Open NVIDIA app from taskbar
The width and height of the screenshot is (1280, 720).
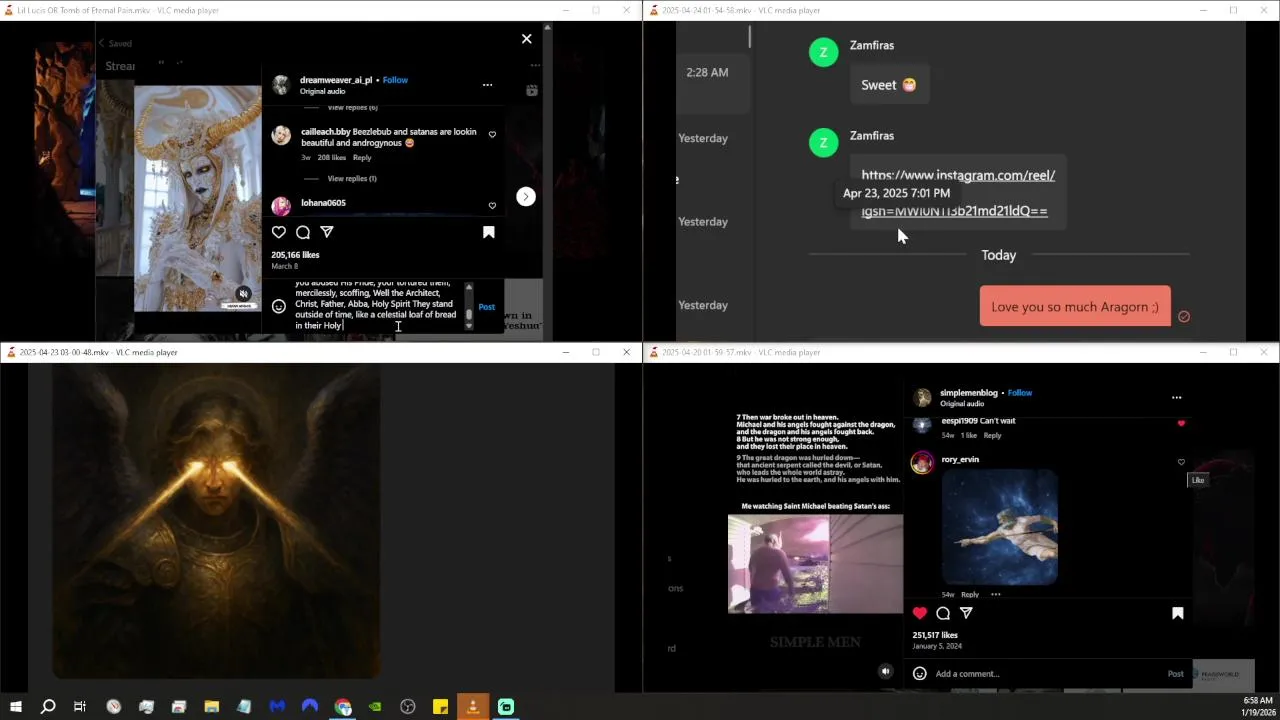[375, 707]
